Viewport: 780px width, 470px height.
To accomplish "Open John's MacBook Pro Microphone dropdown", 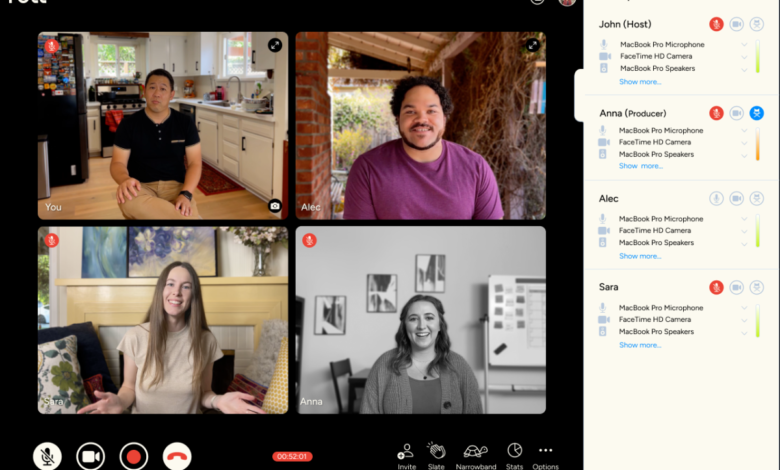I will point(744,44).
